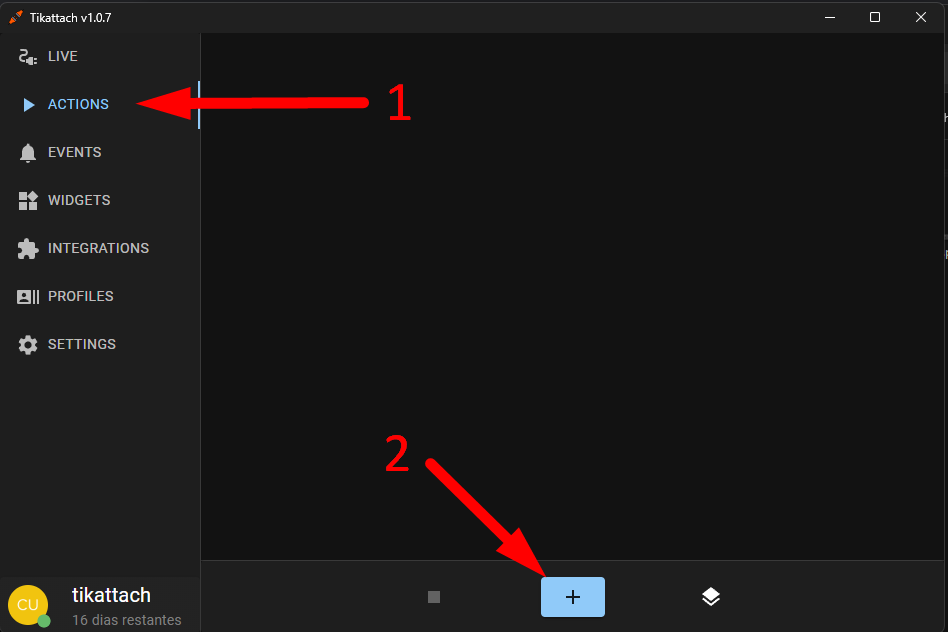Click the layers stack icon in bottom bar
Screen dimensions: 948x632
pyautogui.click(x=711, y=597)
